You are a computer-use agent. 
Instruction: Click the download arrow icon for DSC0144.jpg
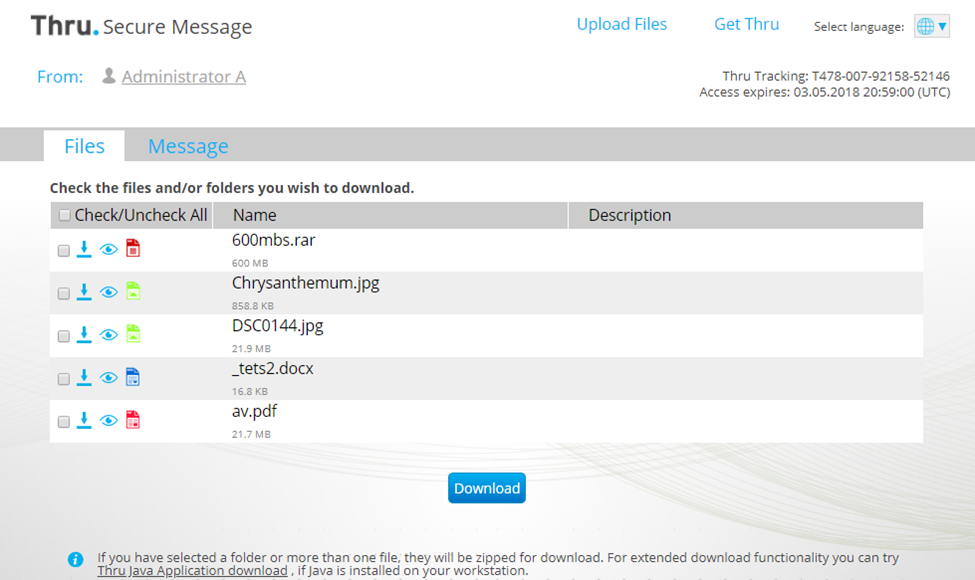pyautogui.click(x=84, y=334)
